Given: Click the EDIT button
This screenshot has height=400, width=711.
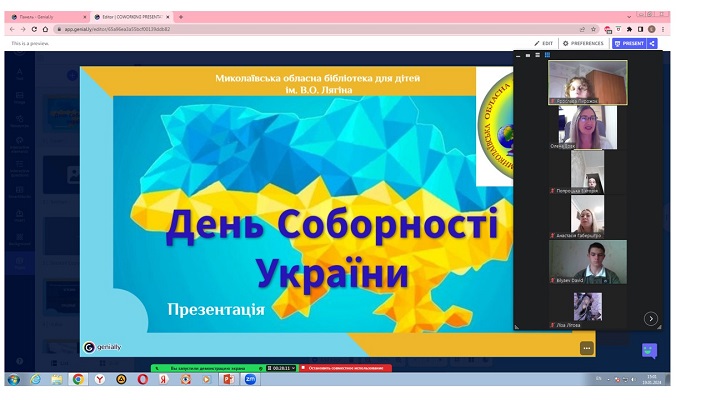Looking at the screenshot, I should (x=544, y=43).
